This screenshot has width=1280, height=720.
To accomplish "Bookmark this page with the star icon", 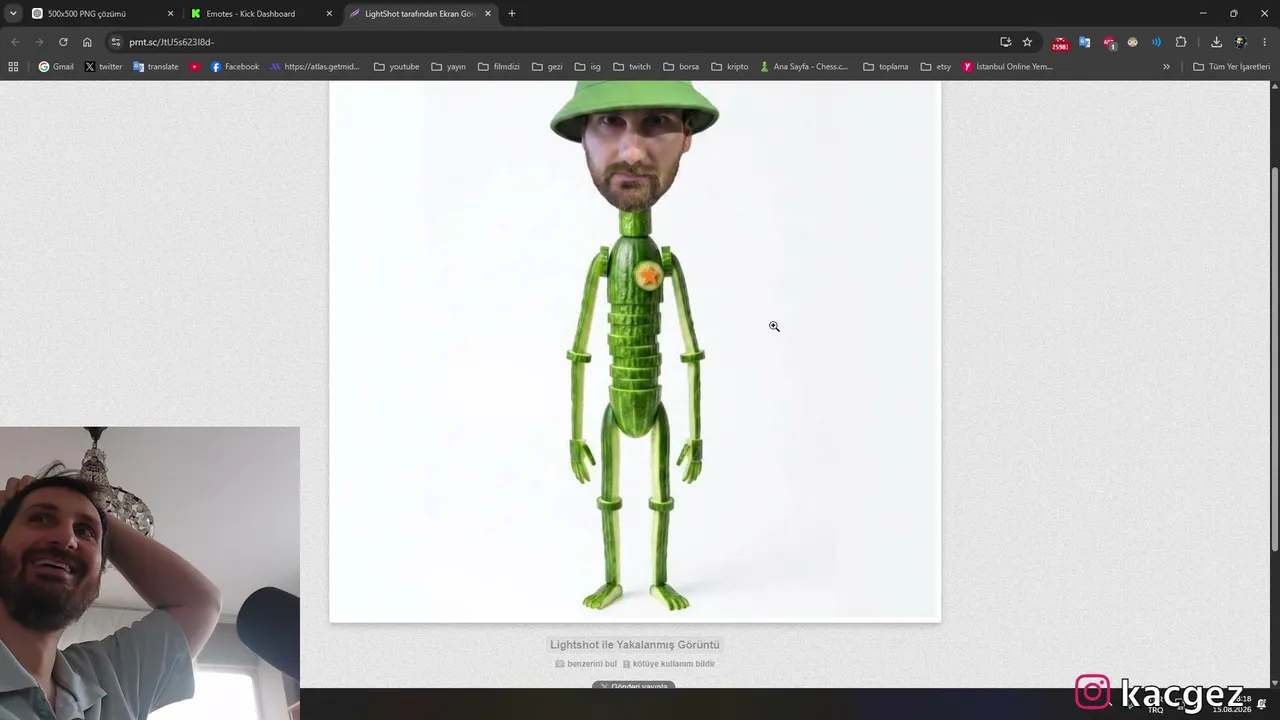I will pos(1027,42).
